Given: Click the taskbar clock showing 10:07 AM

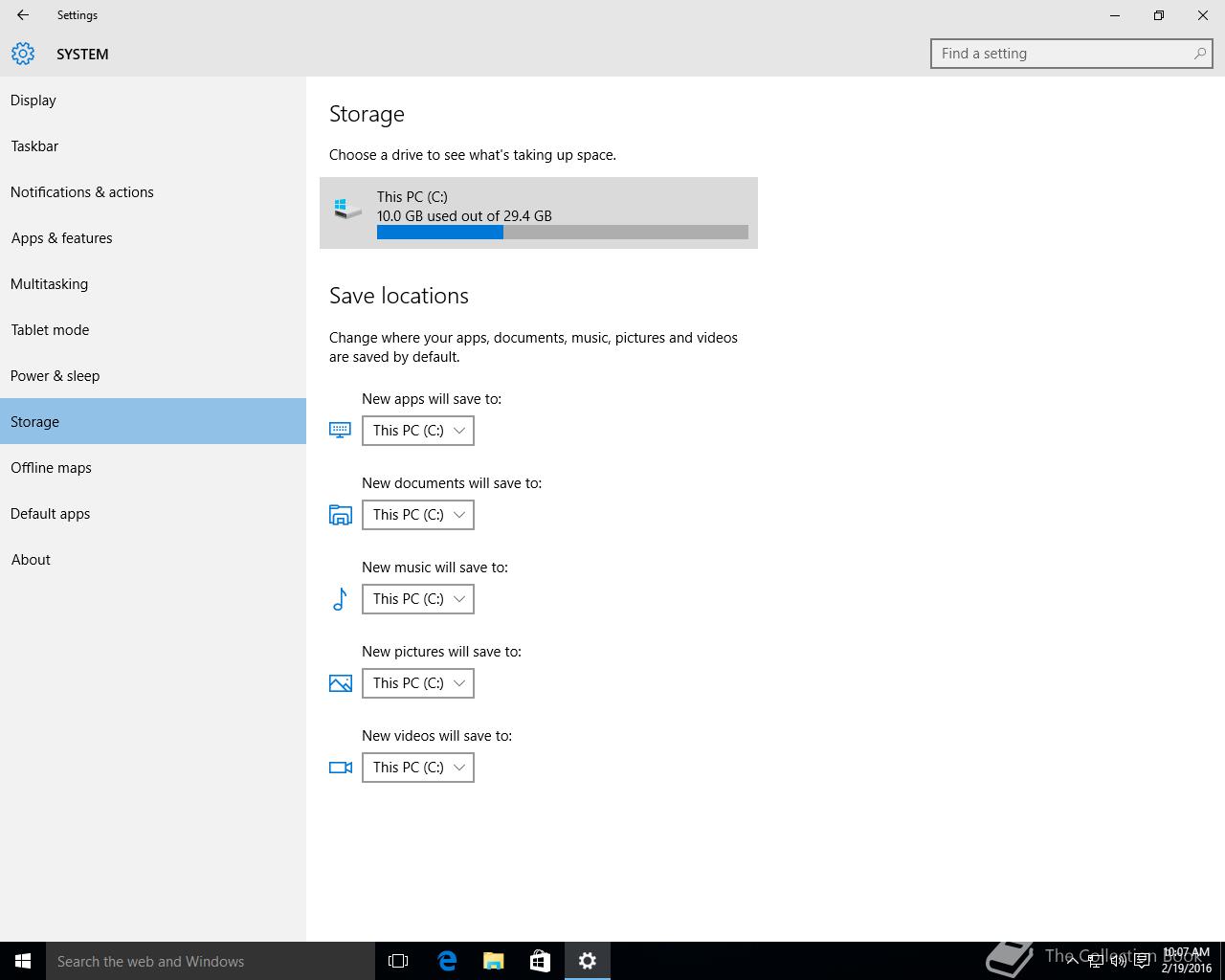Looking at the screenshot, I should (x=1187, y=961).
